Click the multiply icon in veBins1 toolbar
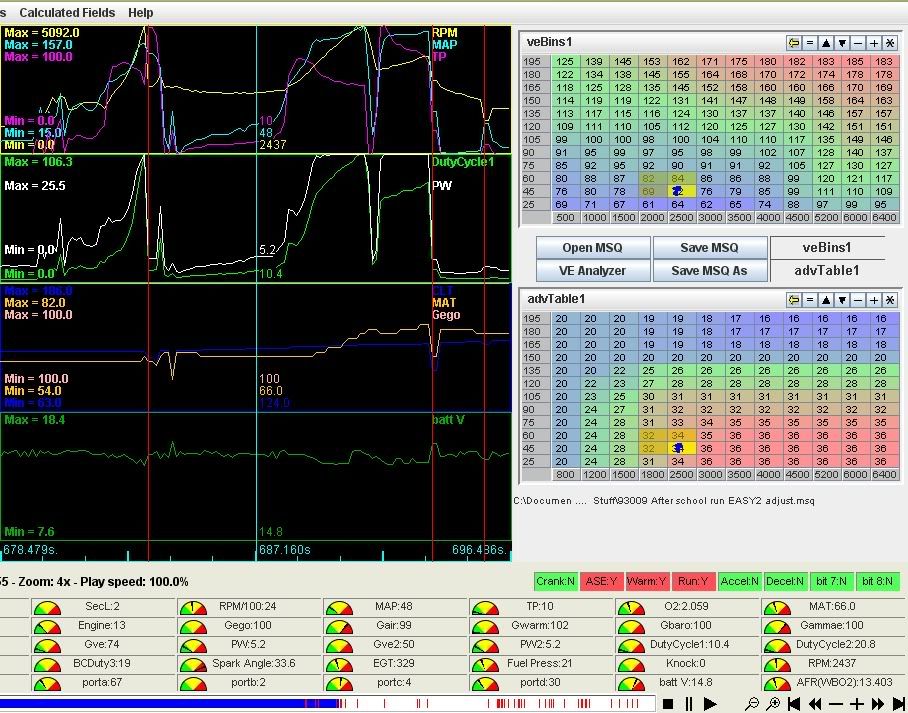908x713 pixels. (x=890, y=42)
